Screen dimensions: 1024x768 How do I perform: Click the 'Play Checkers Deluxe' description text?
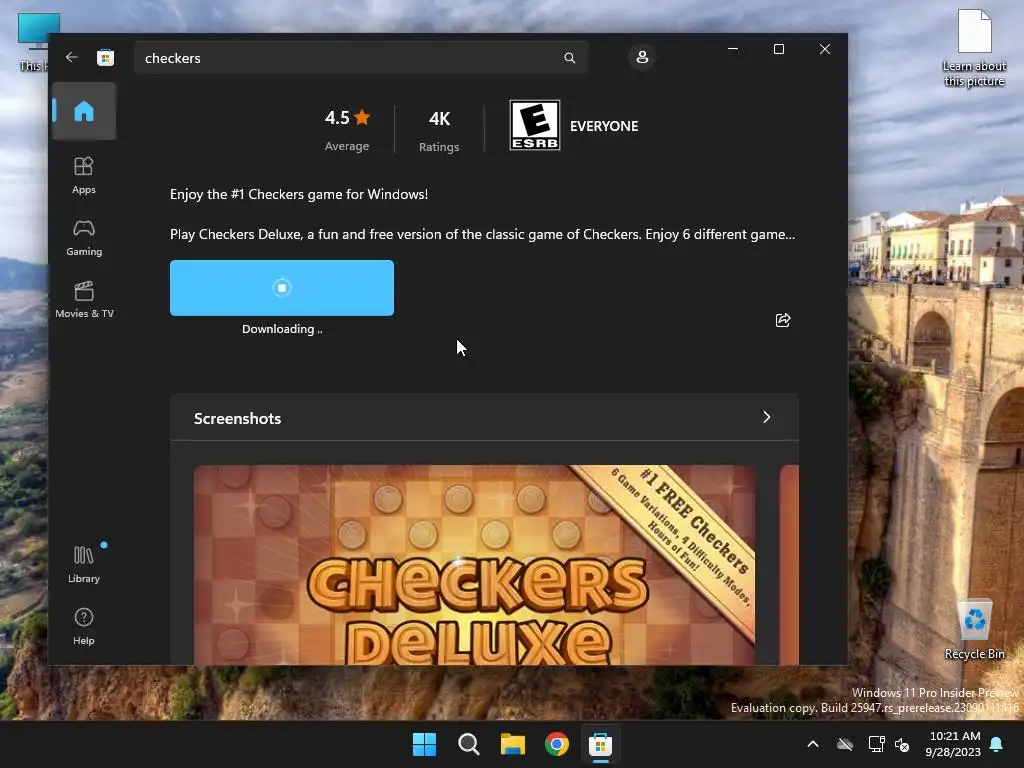(x=483, y=234)
